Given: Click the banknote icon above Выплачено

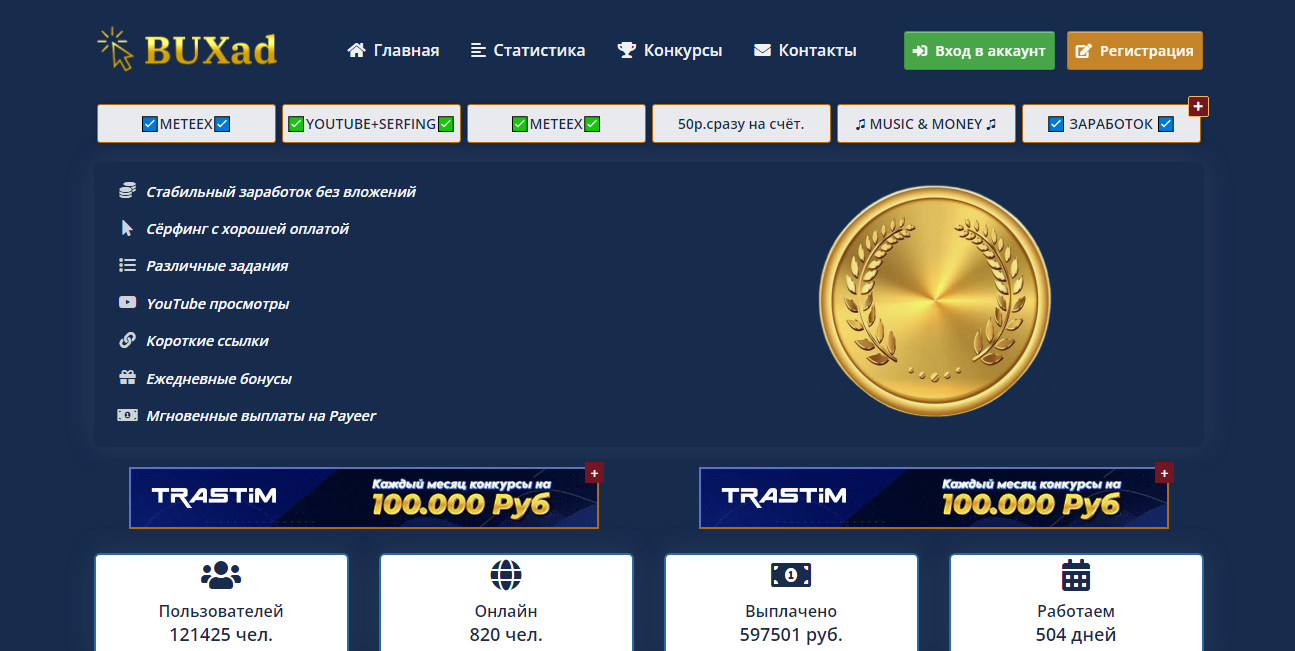Looking at the screenshot, I should 790,575.
